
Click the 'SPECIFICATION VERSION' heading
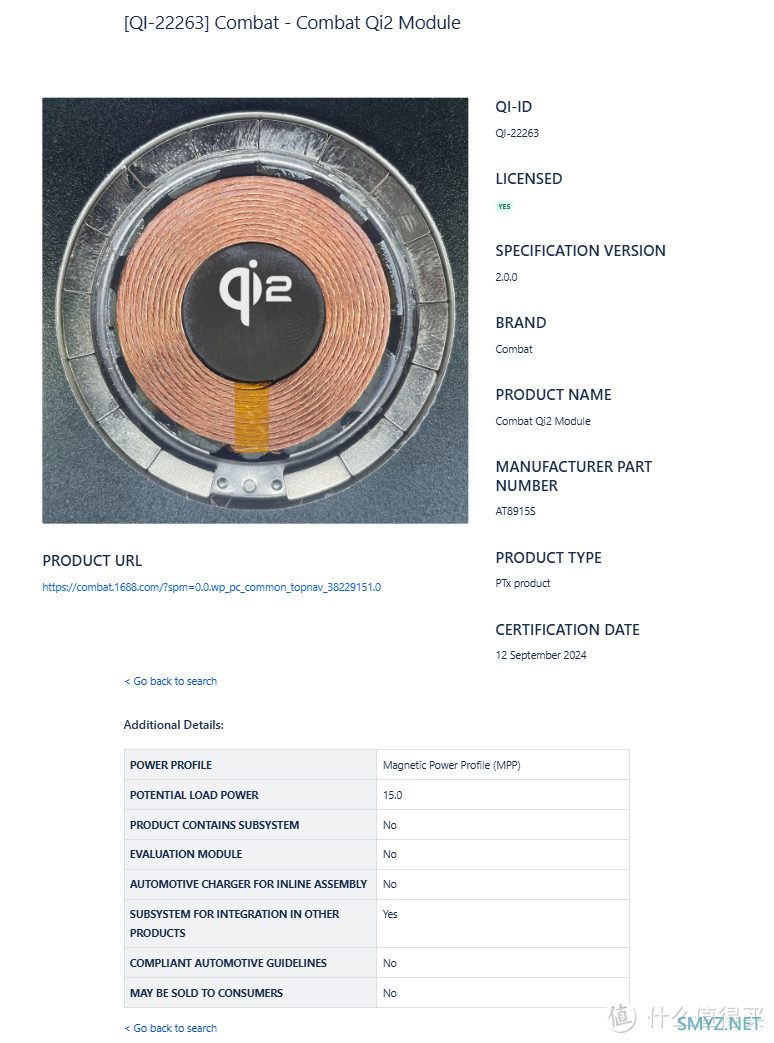point(580,251)
